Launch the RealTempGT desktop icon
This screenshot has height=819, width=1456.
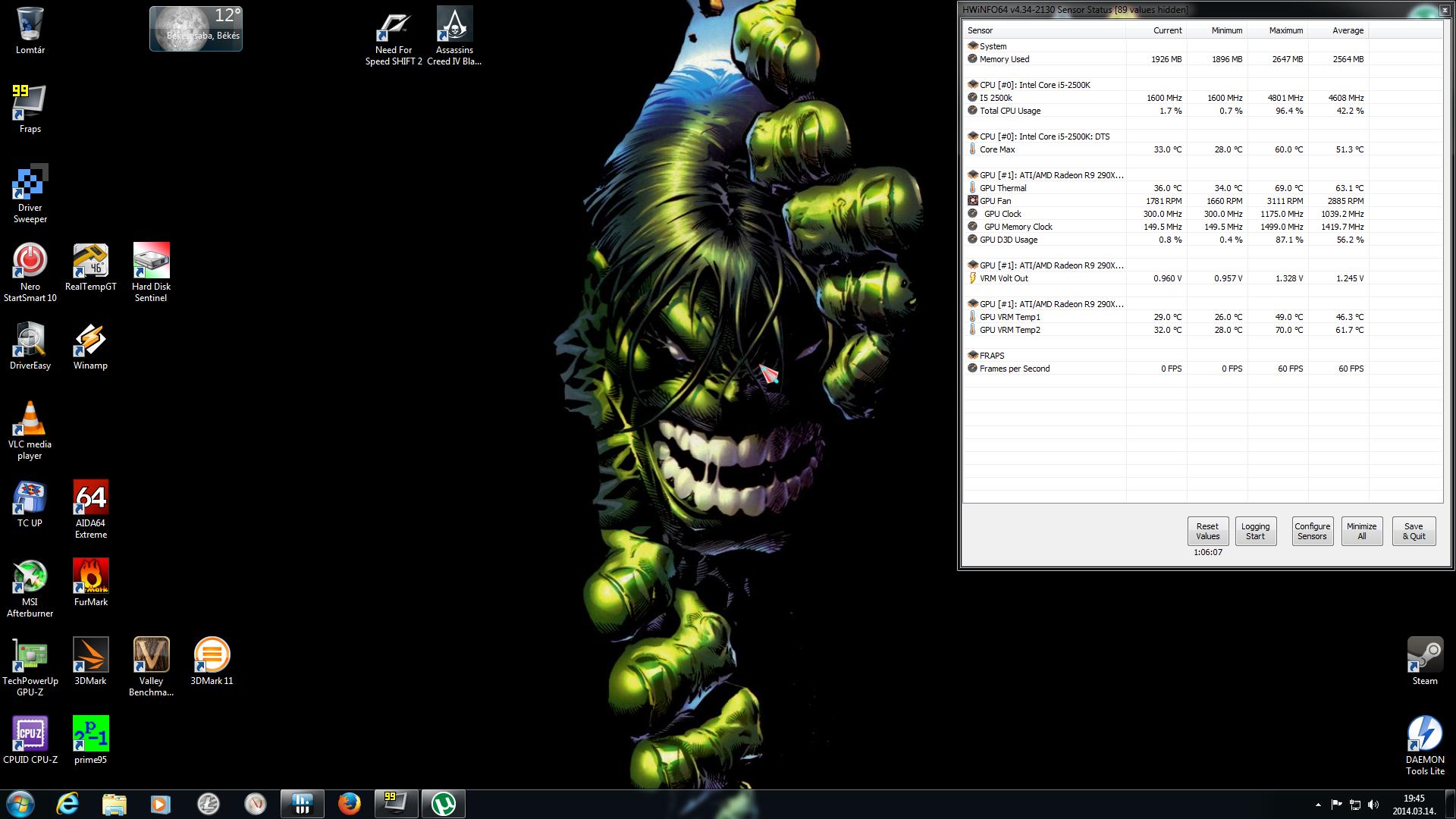[91, 267]
